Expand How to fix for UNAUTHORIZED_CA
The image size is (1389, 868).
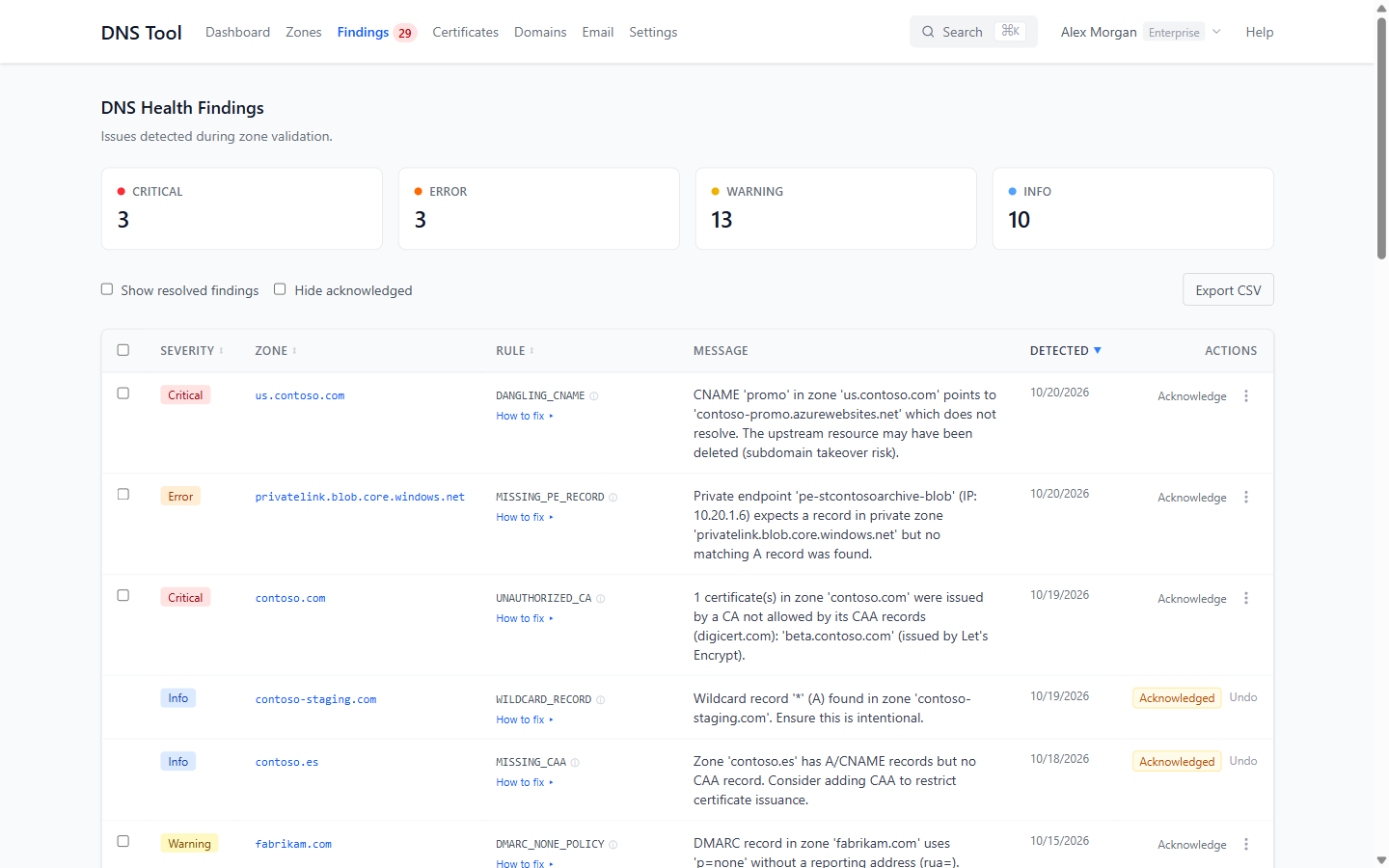(x=525, y=619)
